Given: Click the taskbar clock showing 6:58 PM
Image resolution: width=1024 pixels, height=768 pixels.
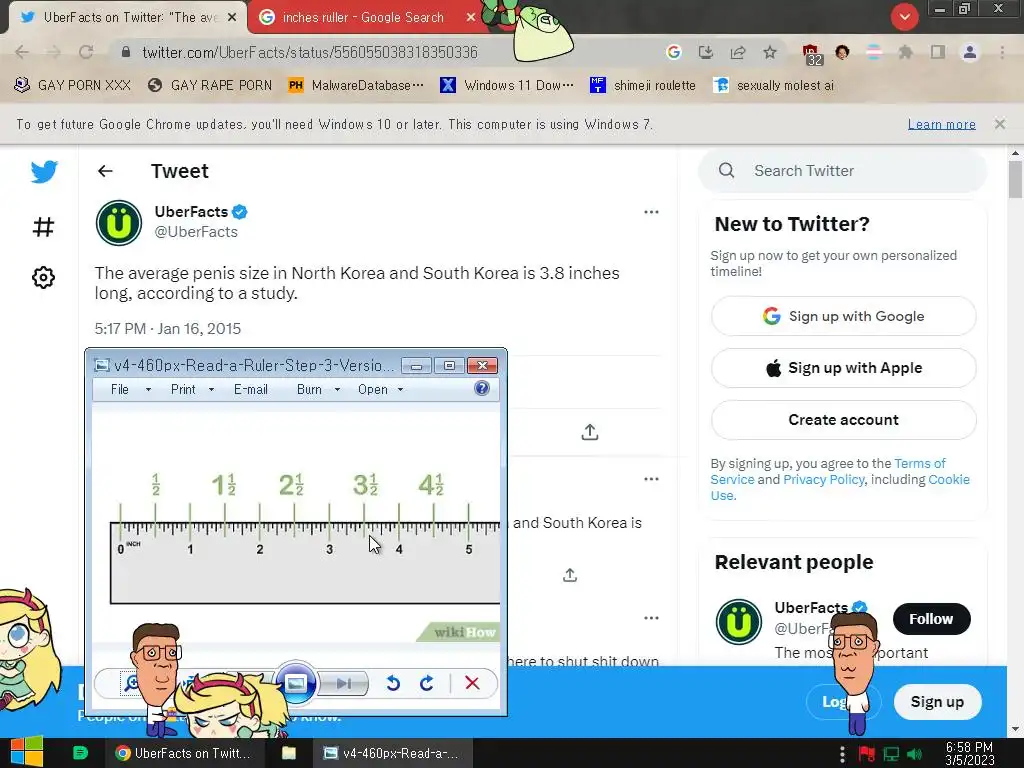Looking at the screenshot, I should (x=969, y=753).
